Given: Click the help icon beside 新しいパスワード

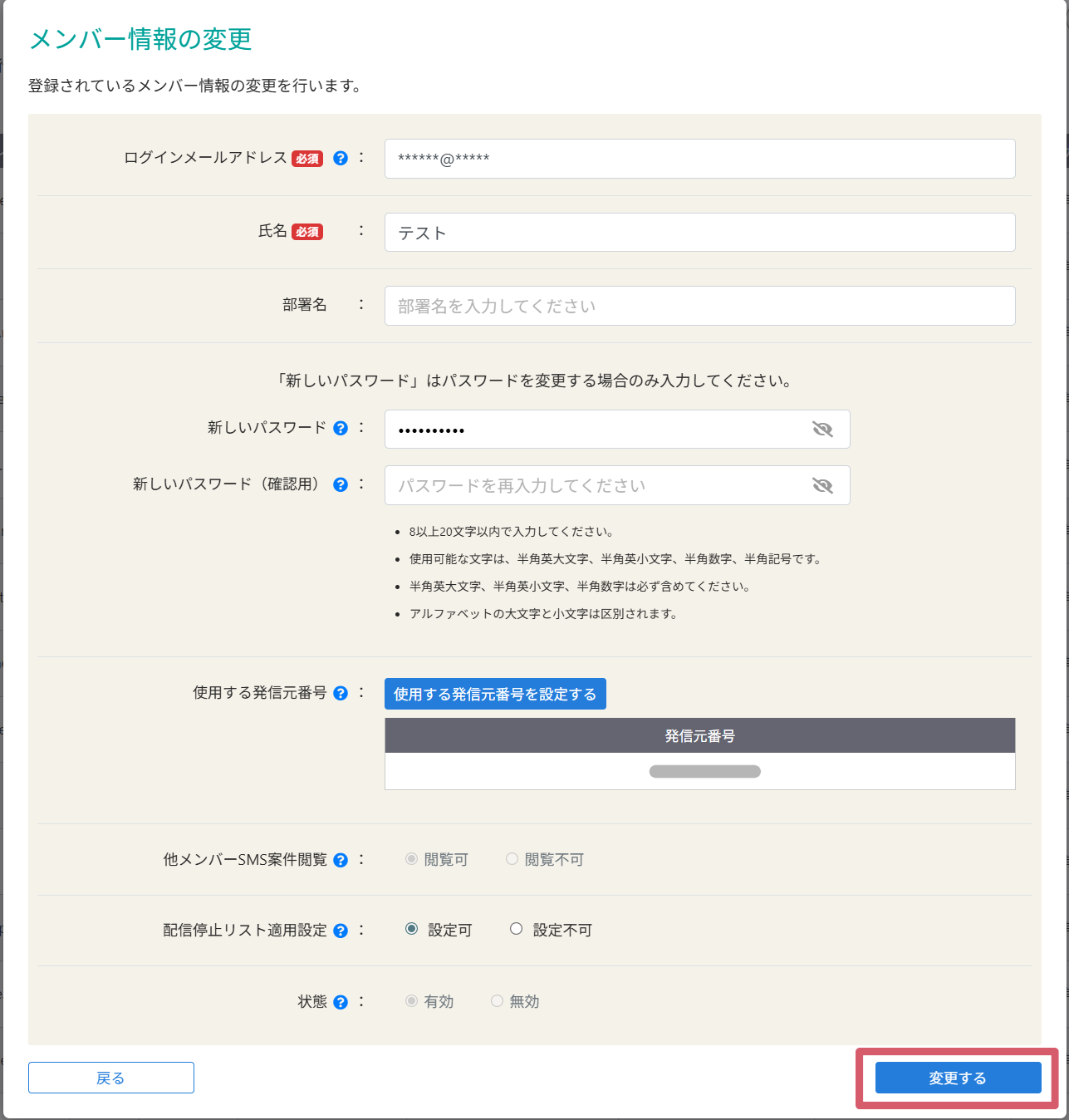Looking at the screenshot, I should (x=341, y=429).
